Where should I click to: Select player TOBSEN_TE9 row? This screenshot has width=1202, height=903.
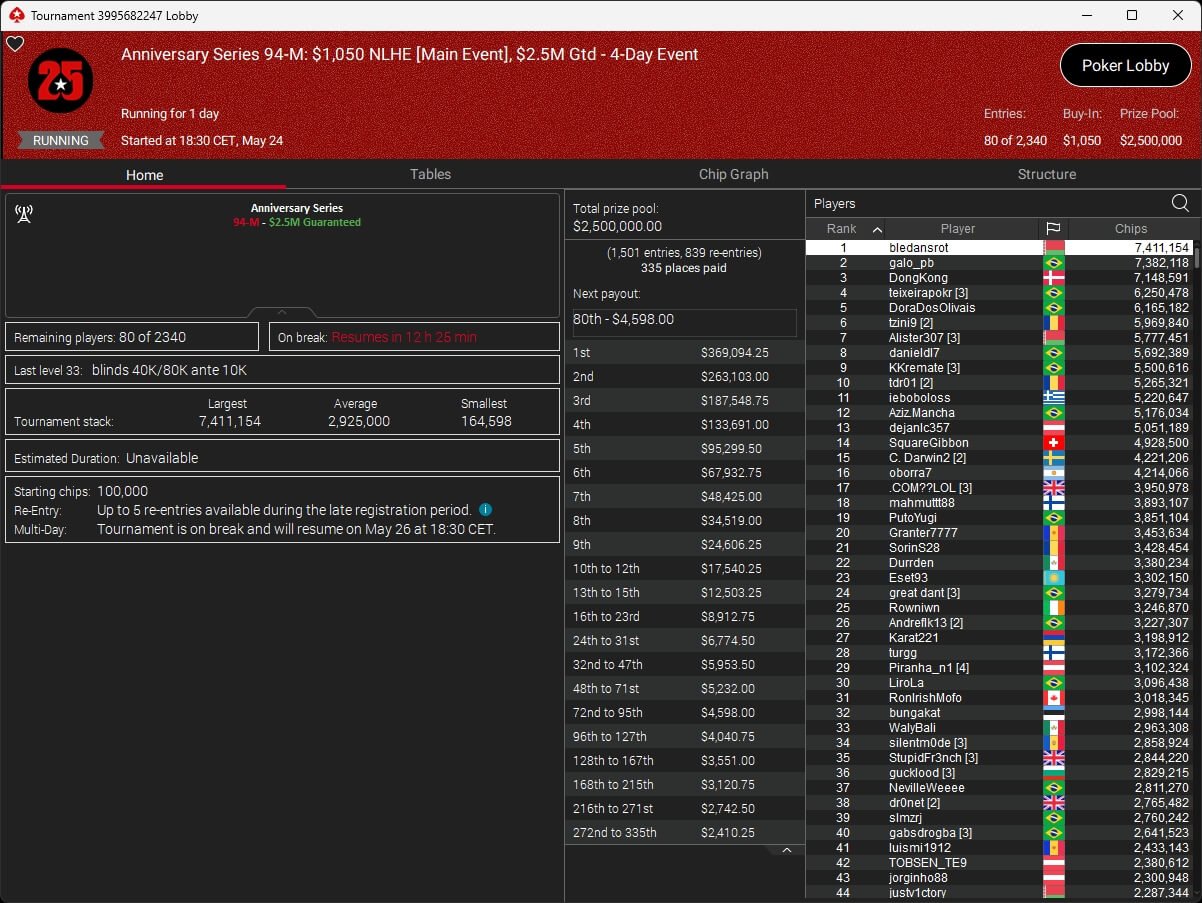[x=998, y=862]
